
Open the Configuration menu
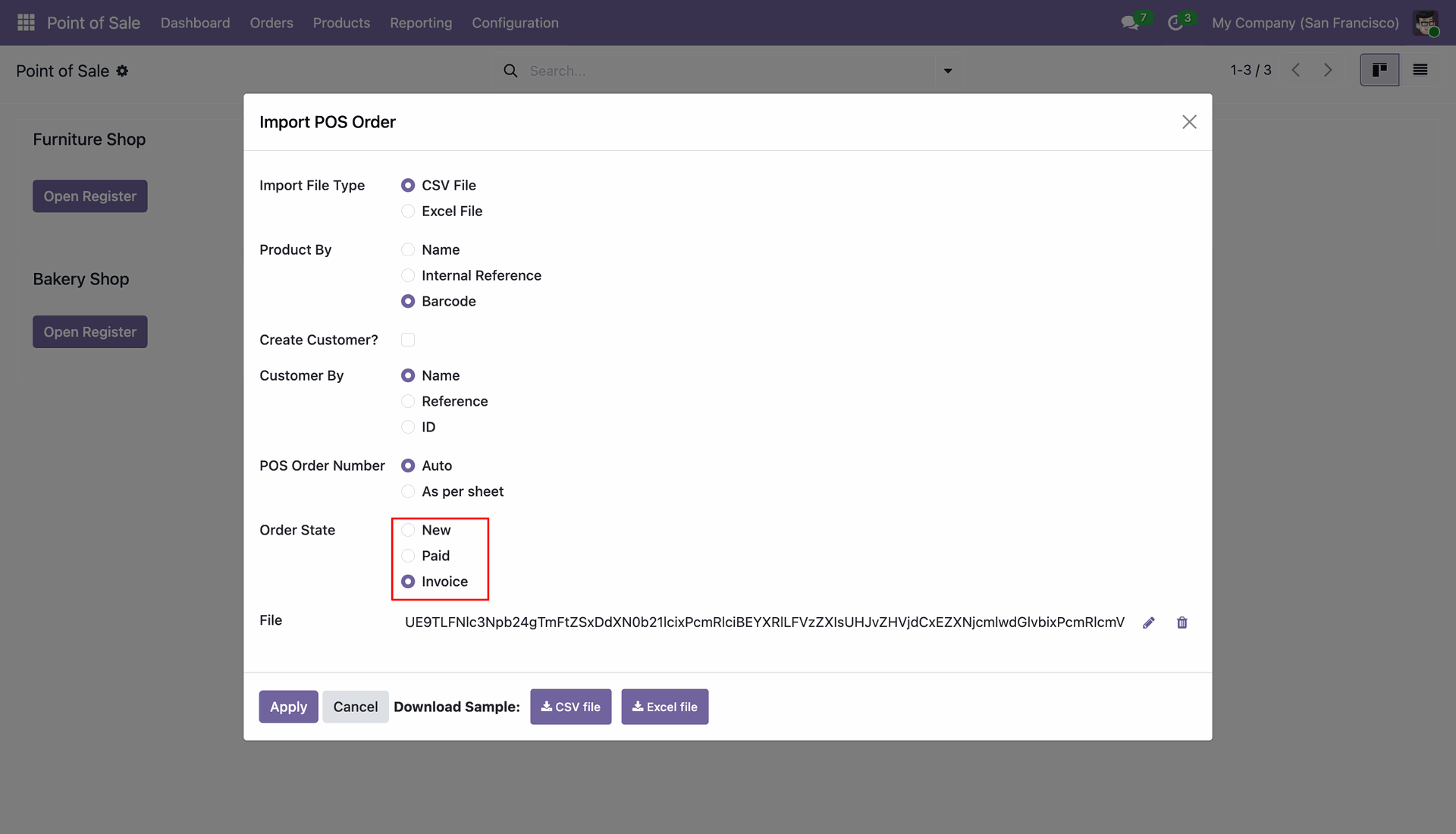pyautogui.click(x=515, y=23)
